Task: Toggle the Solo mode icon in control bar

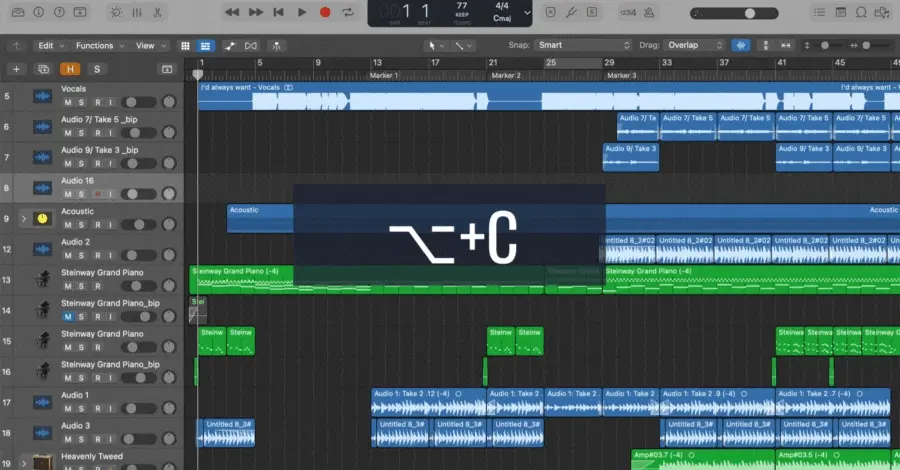Action: (x=592, y=12)
